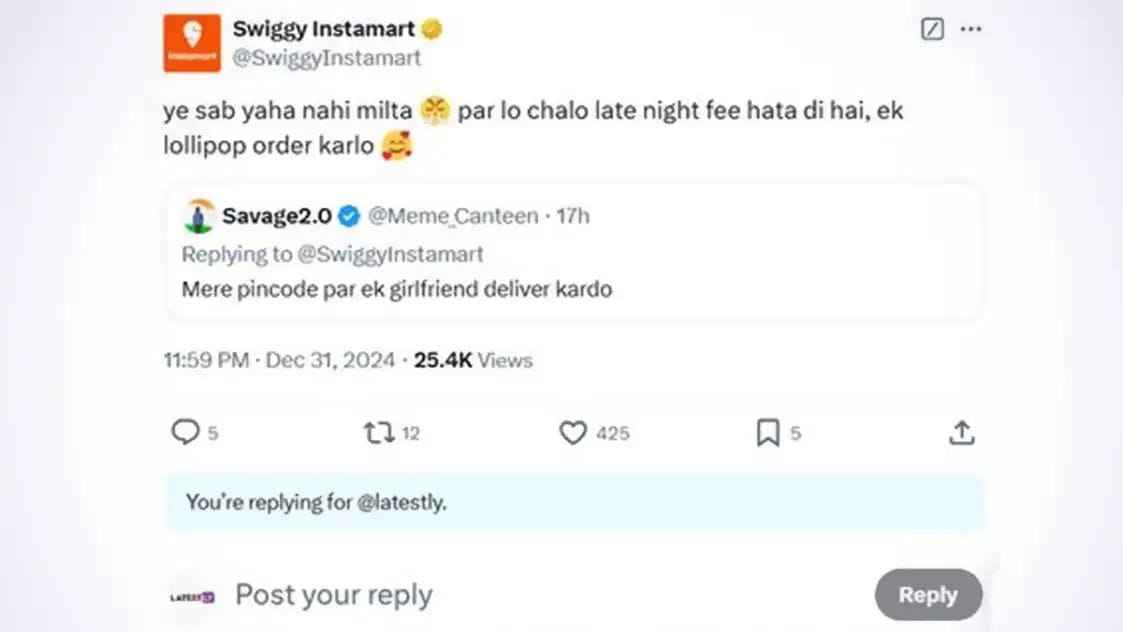Image resolution: width=1123 pixels, height=632 pixels.
Task: Bookmark this tweet
Action: tap(767, 433)
